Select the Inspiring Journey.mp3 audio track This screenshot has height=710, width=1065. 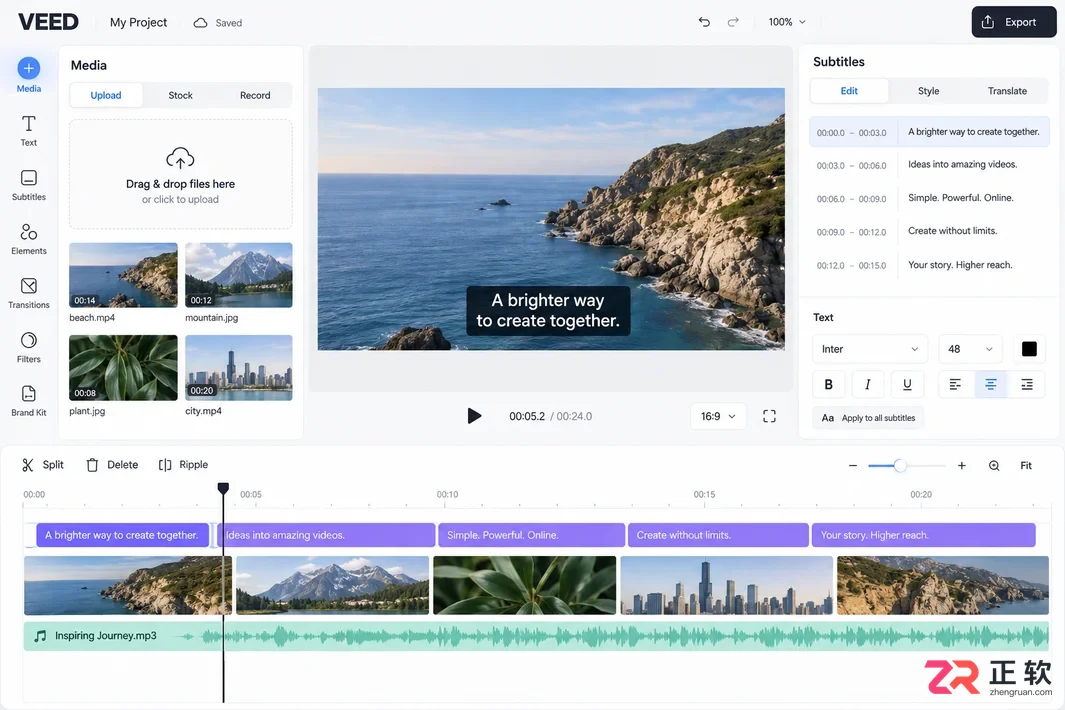tap(536, 637)
